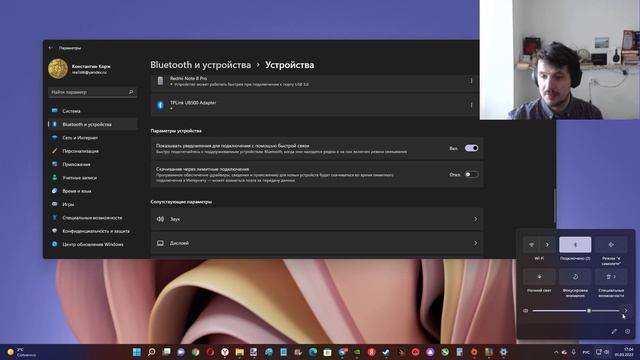Toggle airplane mode tile
The image size is (640, 360).
click(x=611, y=245)
